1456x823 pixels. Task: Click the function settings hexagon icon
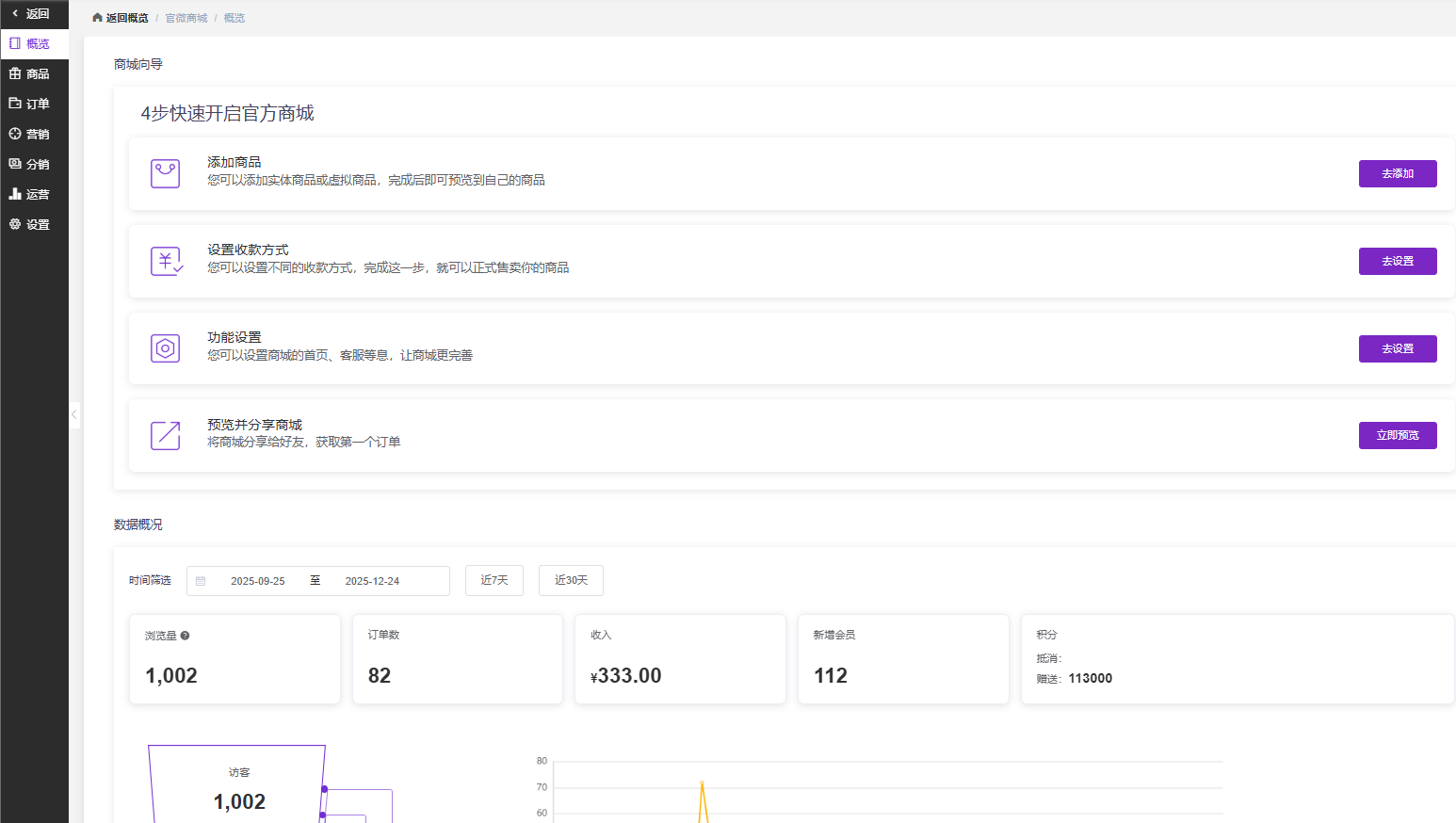click(x=165, y=348)
